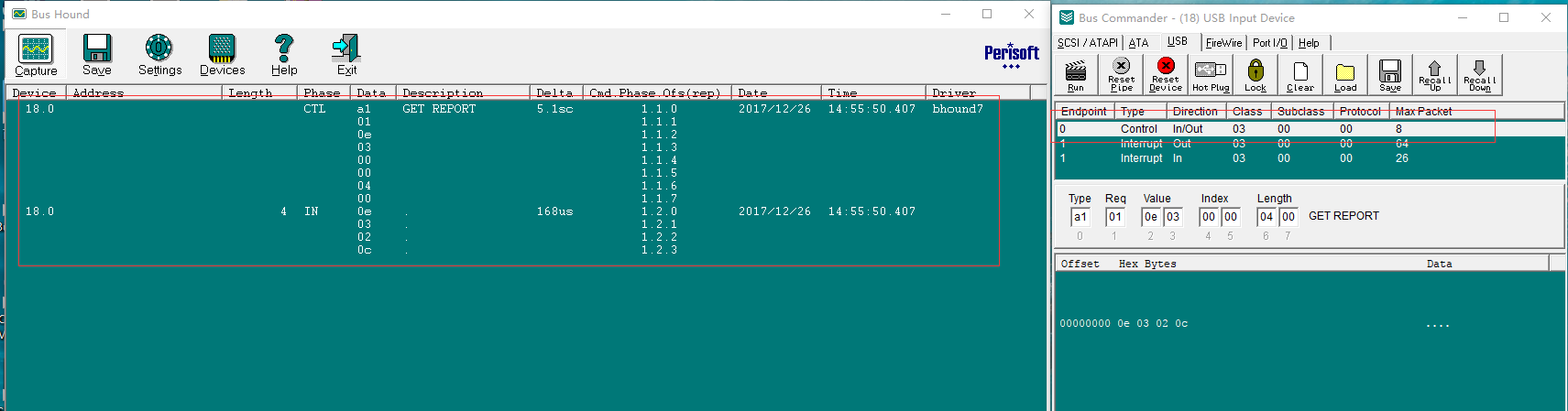This screenshot has width=1568, height=411.
Task: Click the 5.1sc delta value
Action: tap(555, 109)
